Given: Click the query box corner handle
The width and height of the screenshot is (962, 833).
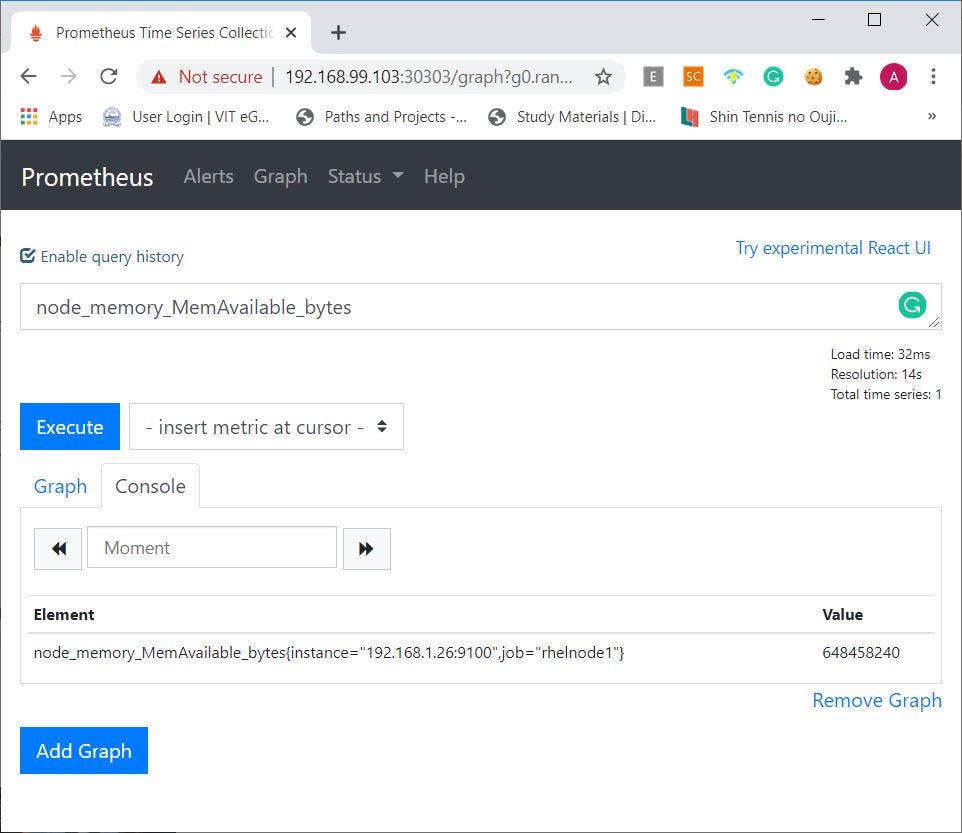Looking at the screenshot, I should (934, 321).
